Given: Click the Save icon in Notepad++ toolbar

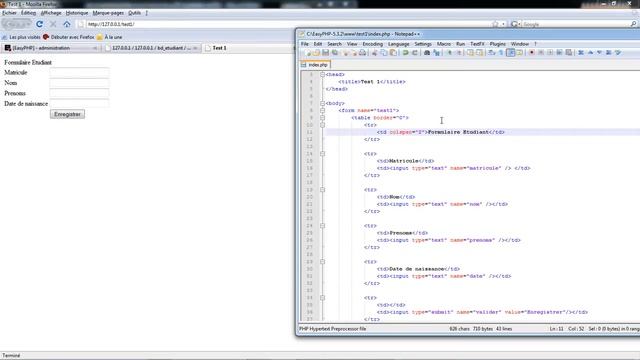Looking at the screenshot, I should point(325,53).
